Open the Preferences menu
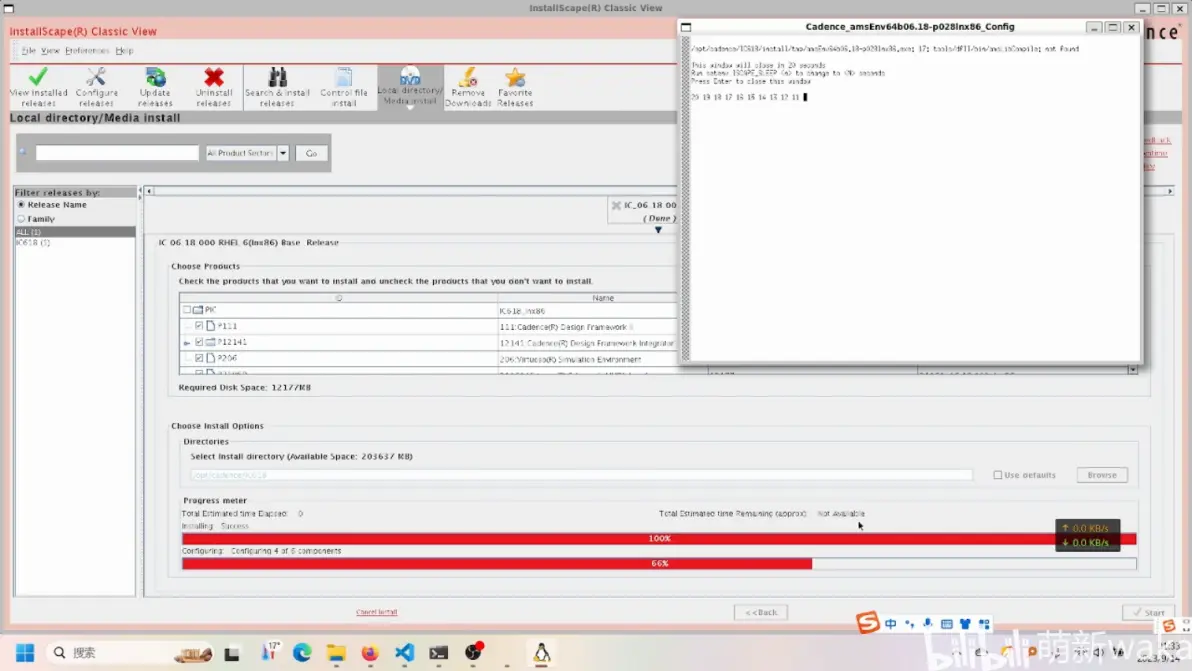This screenshot has height=671, width=1192. 87,51
